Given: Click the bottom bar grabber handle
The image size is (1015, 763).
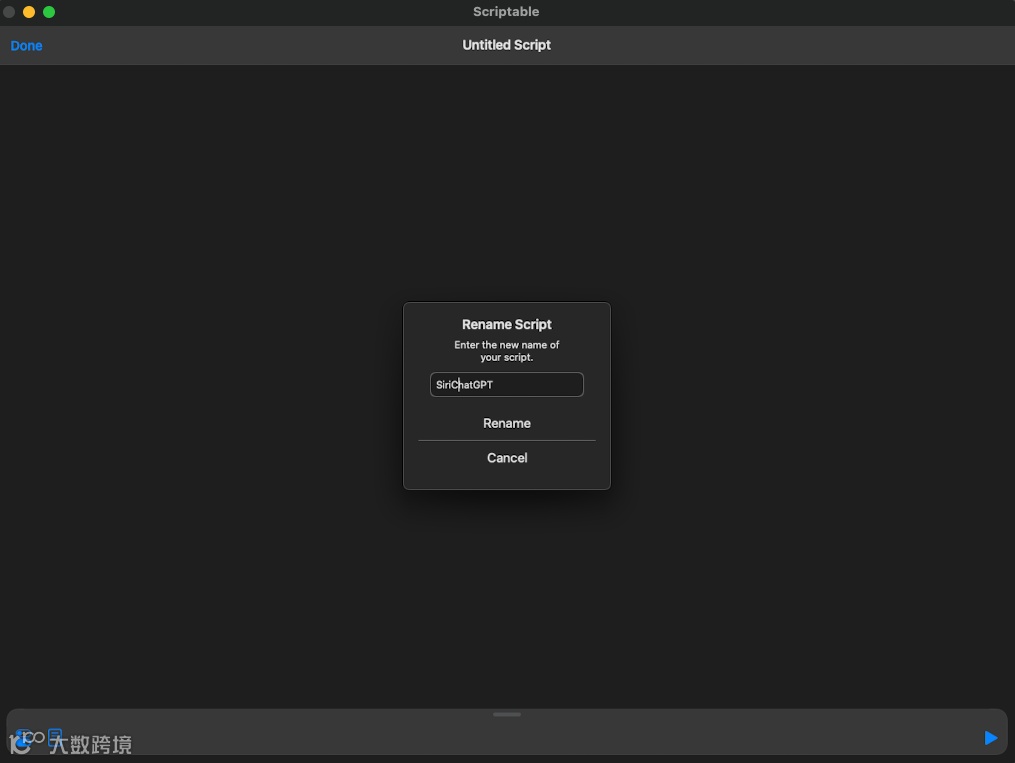Looking at the screenshot, I should coord(507,714).
